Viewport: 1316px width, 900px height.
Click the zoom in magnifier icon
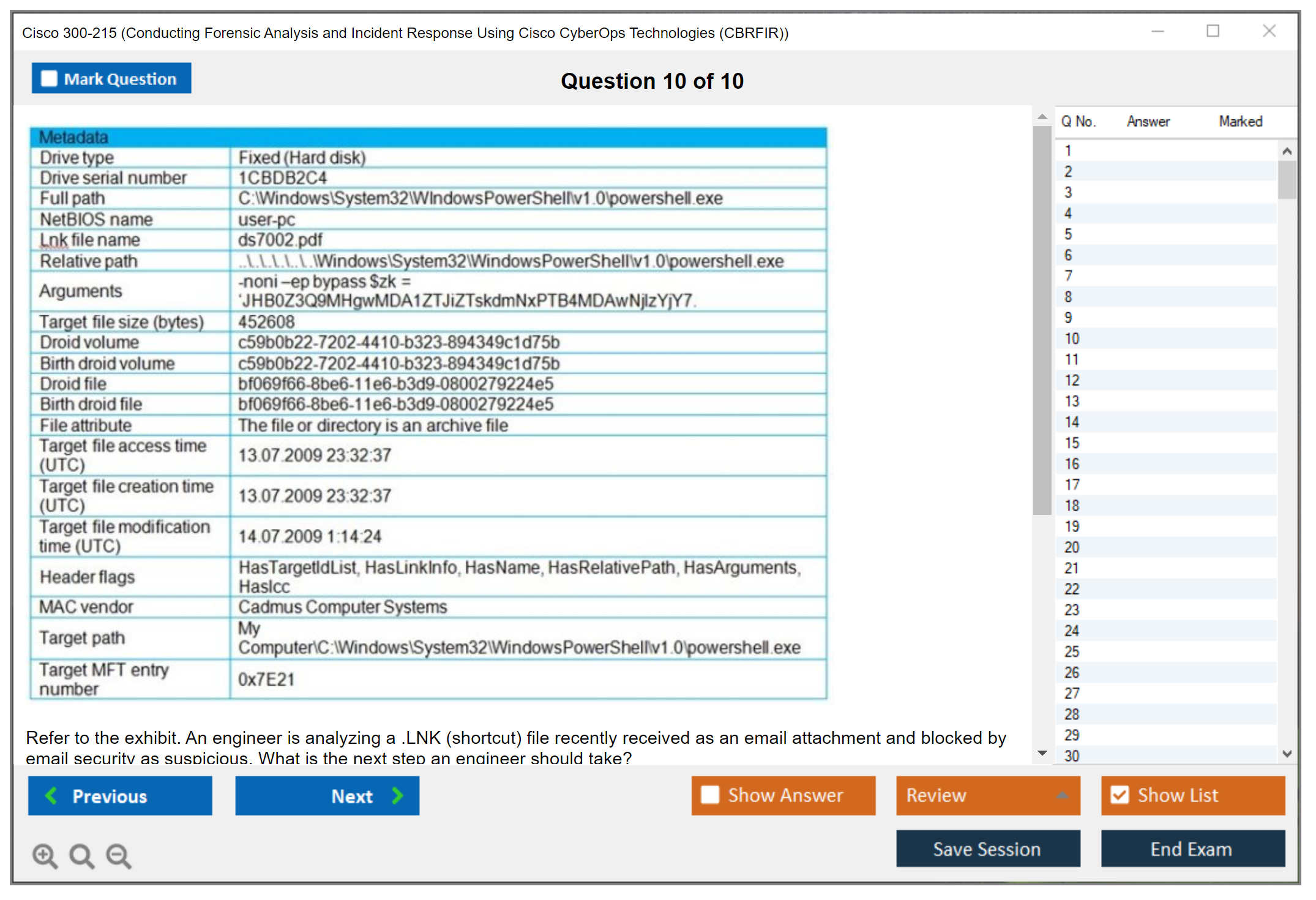point(45,855)
